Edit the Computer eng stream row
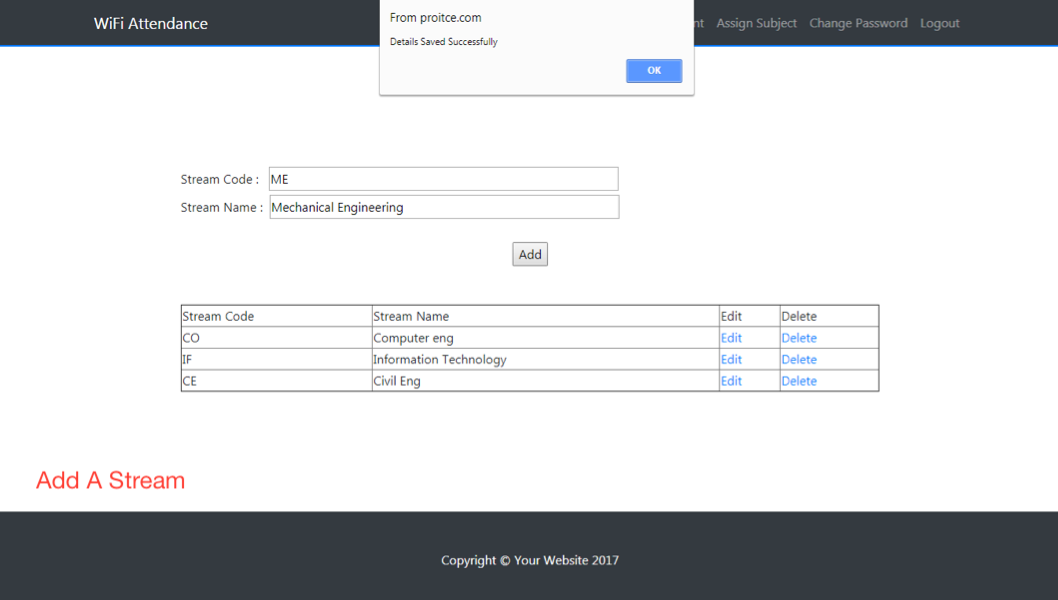Screen dimensions: 1058x600 point(731,338)
